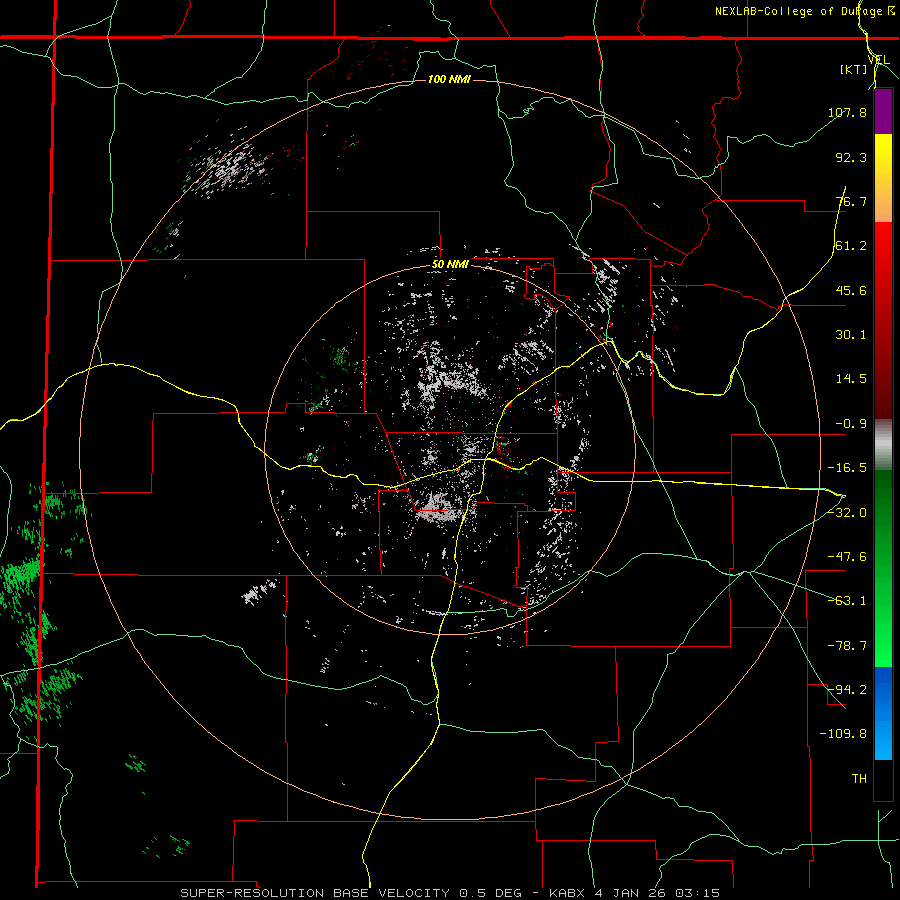Select the 61.2 velocity scale value
Viewport: 900px width, 900px height.
pyautogui.click(x=851, y=246)
